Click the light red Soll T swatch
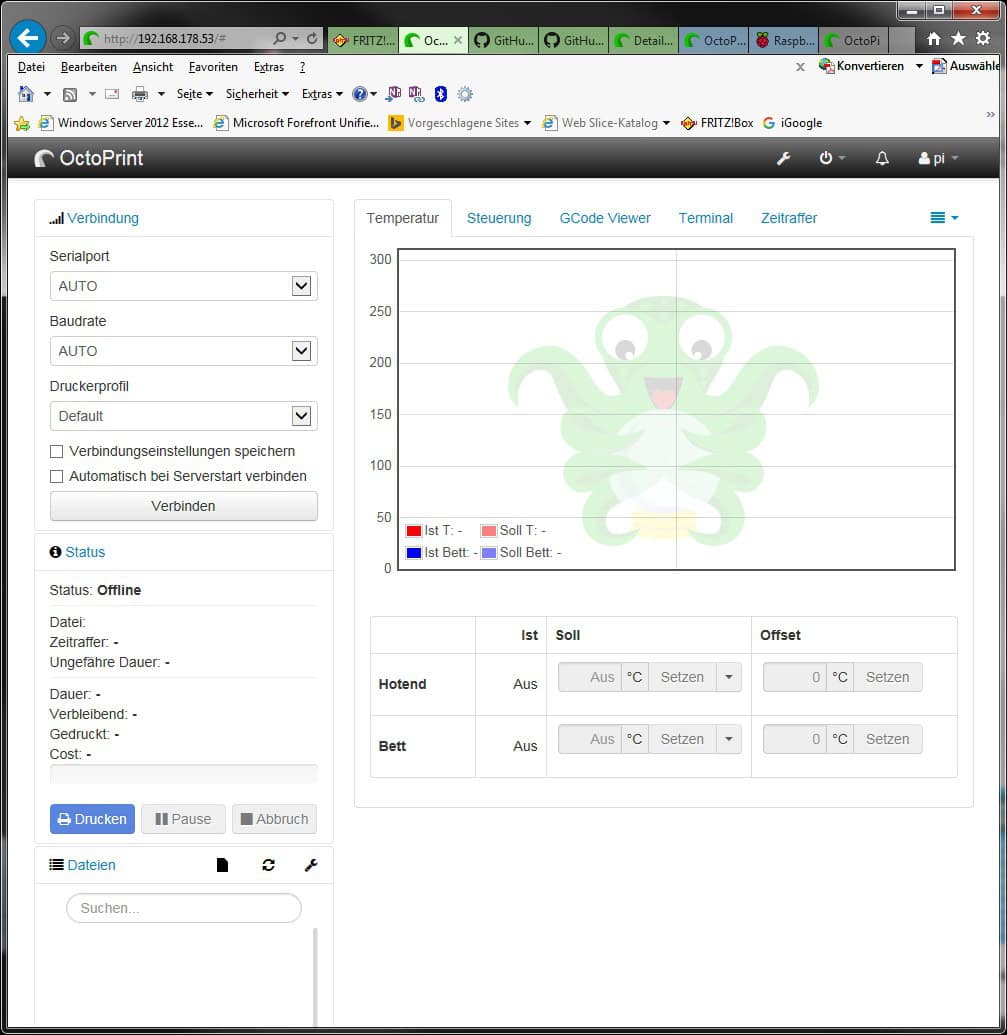The width and height of the screenshot is (1007, 1035). point(488,531)
